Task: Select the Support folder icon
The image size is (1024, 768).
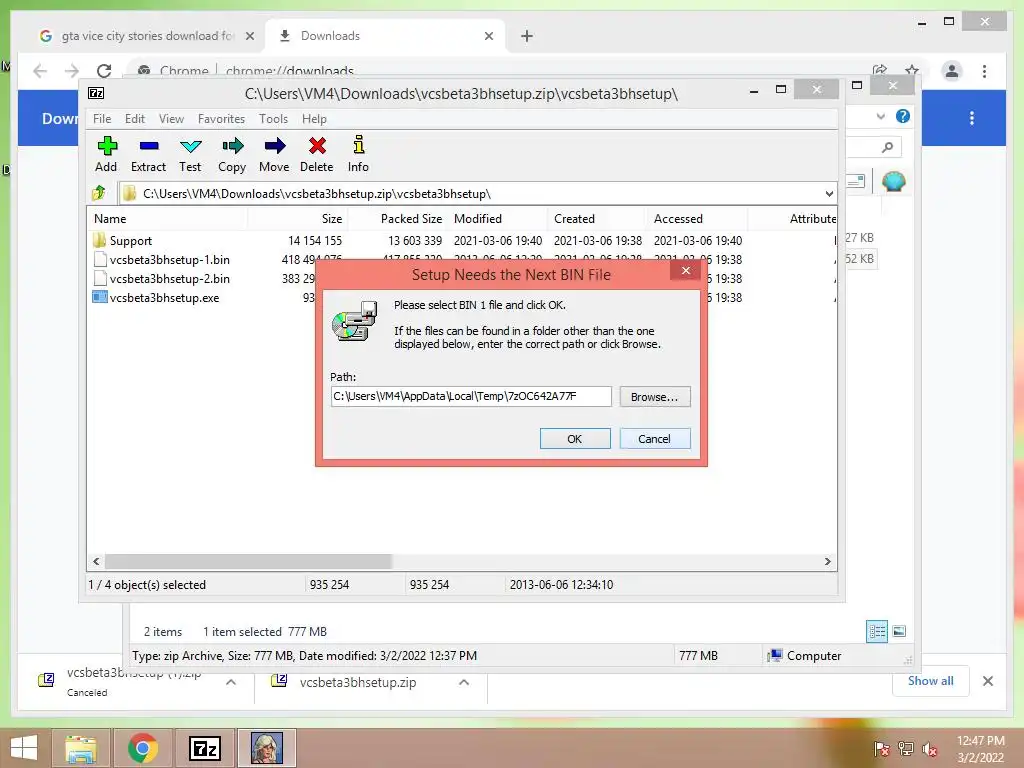Action: [x=99, y=240]
